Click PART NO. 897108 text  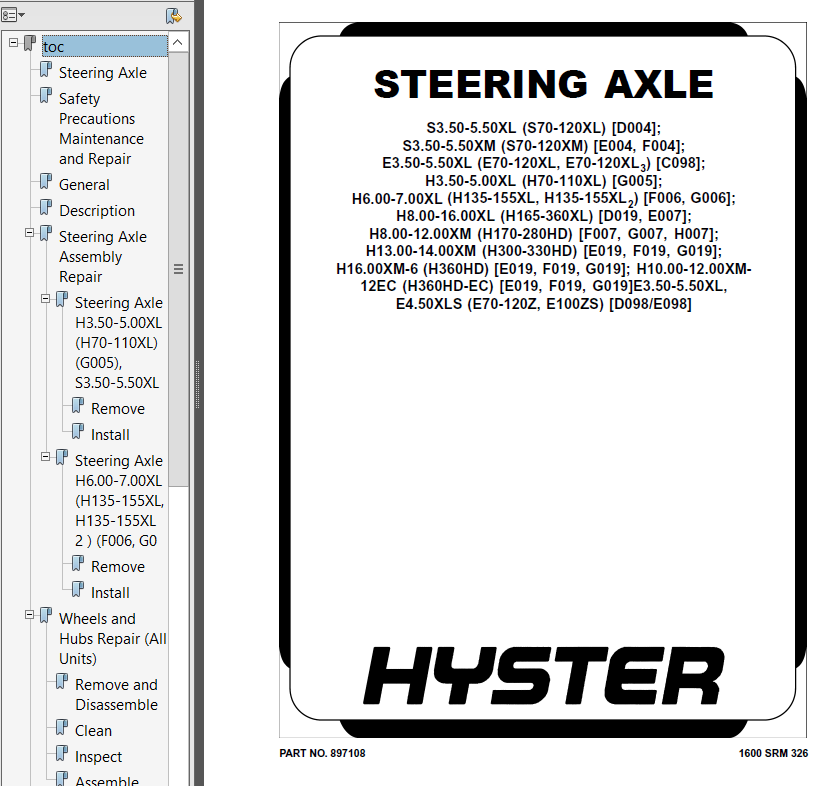coord(322,753)
